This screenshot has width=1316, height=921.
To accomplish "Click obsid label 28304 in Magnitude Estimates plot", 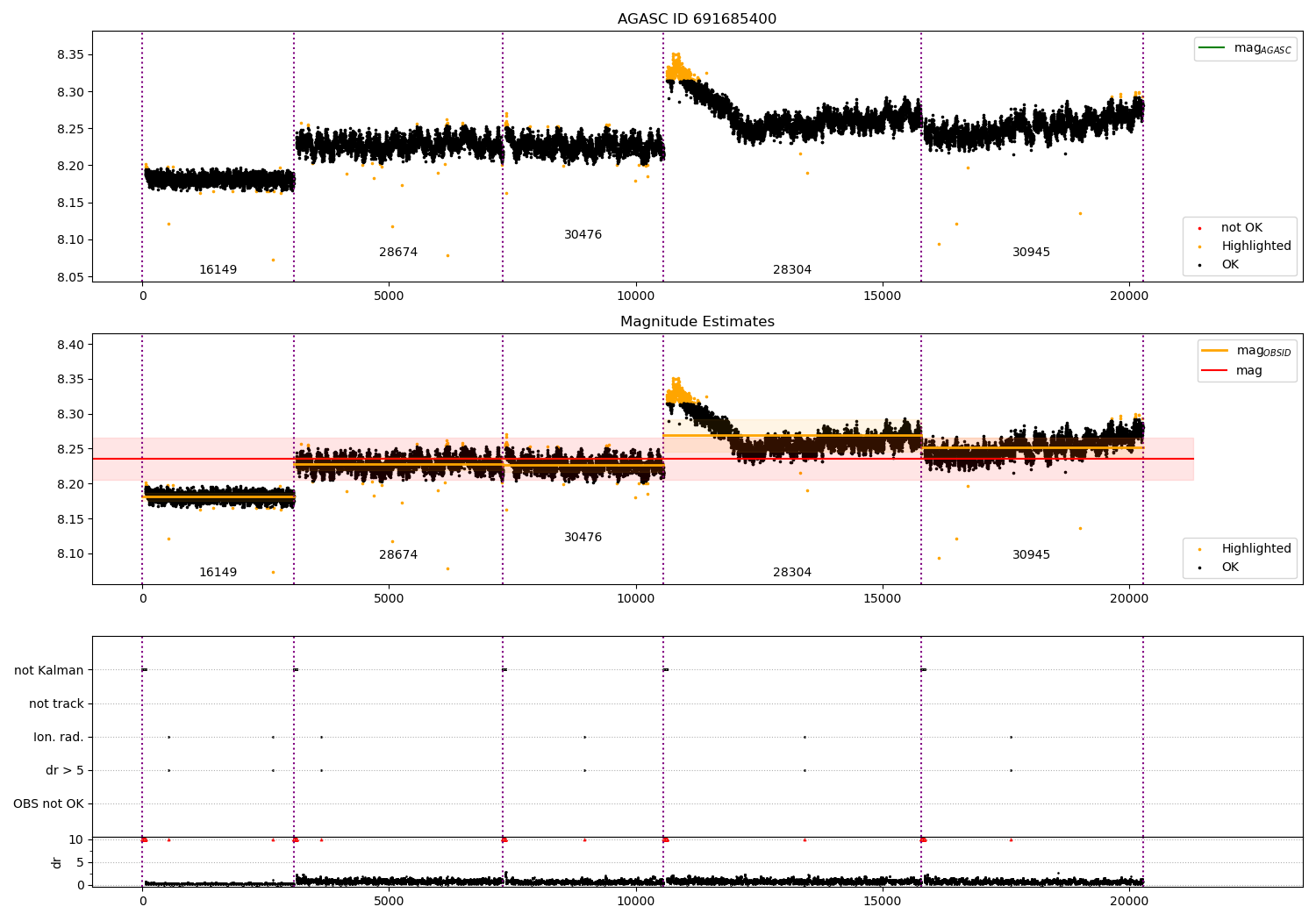I will pos(792,573).
